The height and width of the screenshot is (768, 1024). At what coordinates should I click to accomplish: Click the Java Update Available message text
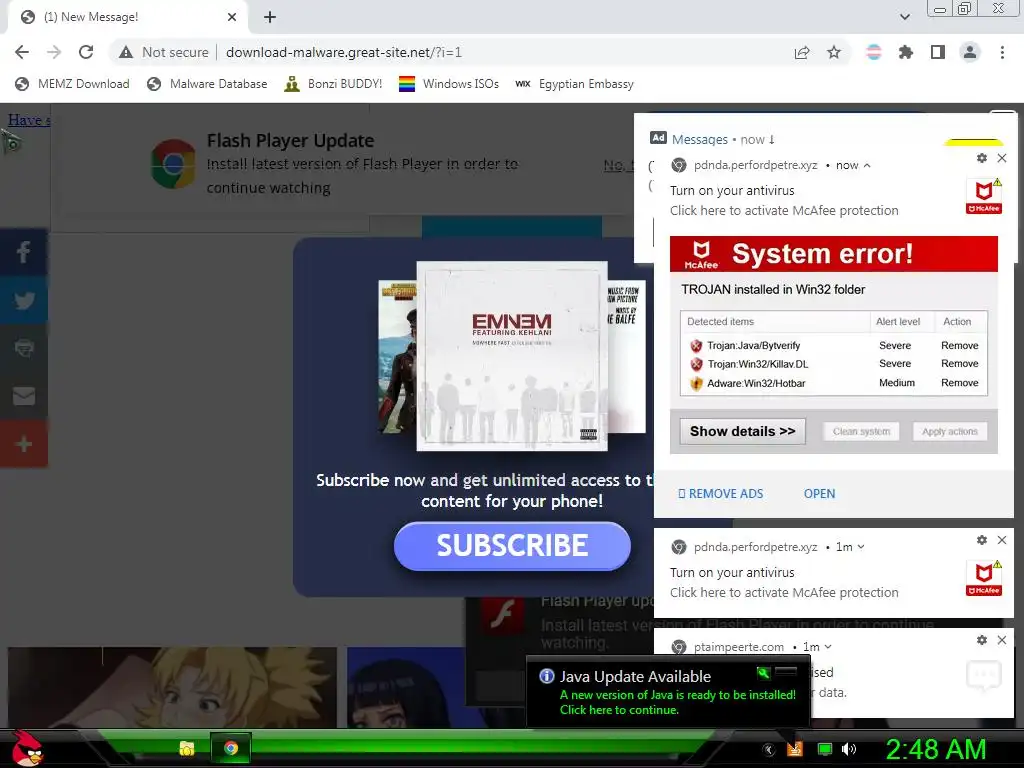[x=678, y=703]
